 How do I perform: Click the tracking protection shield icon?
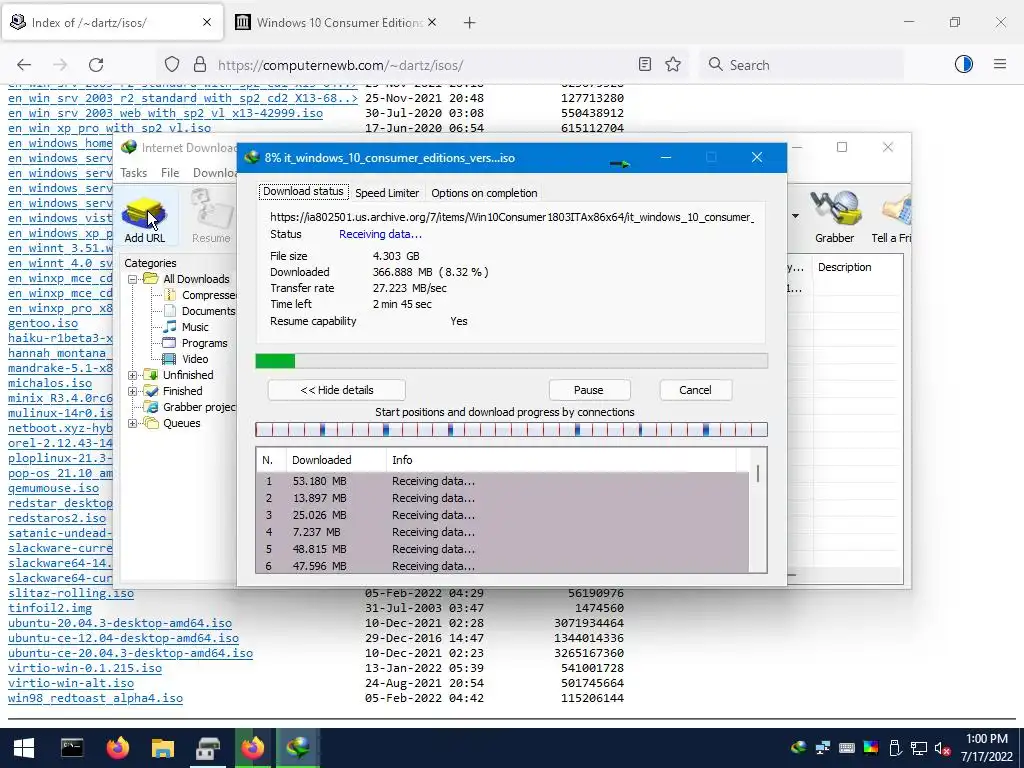click(172, 65)
